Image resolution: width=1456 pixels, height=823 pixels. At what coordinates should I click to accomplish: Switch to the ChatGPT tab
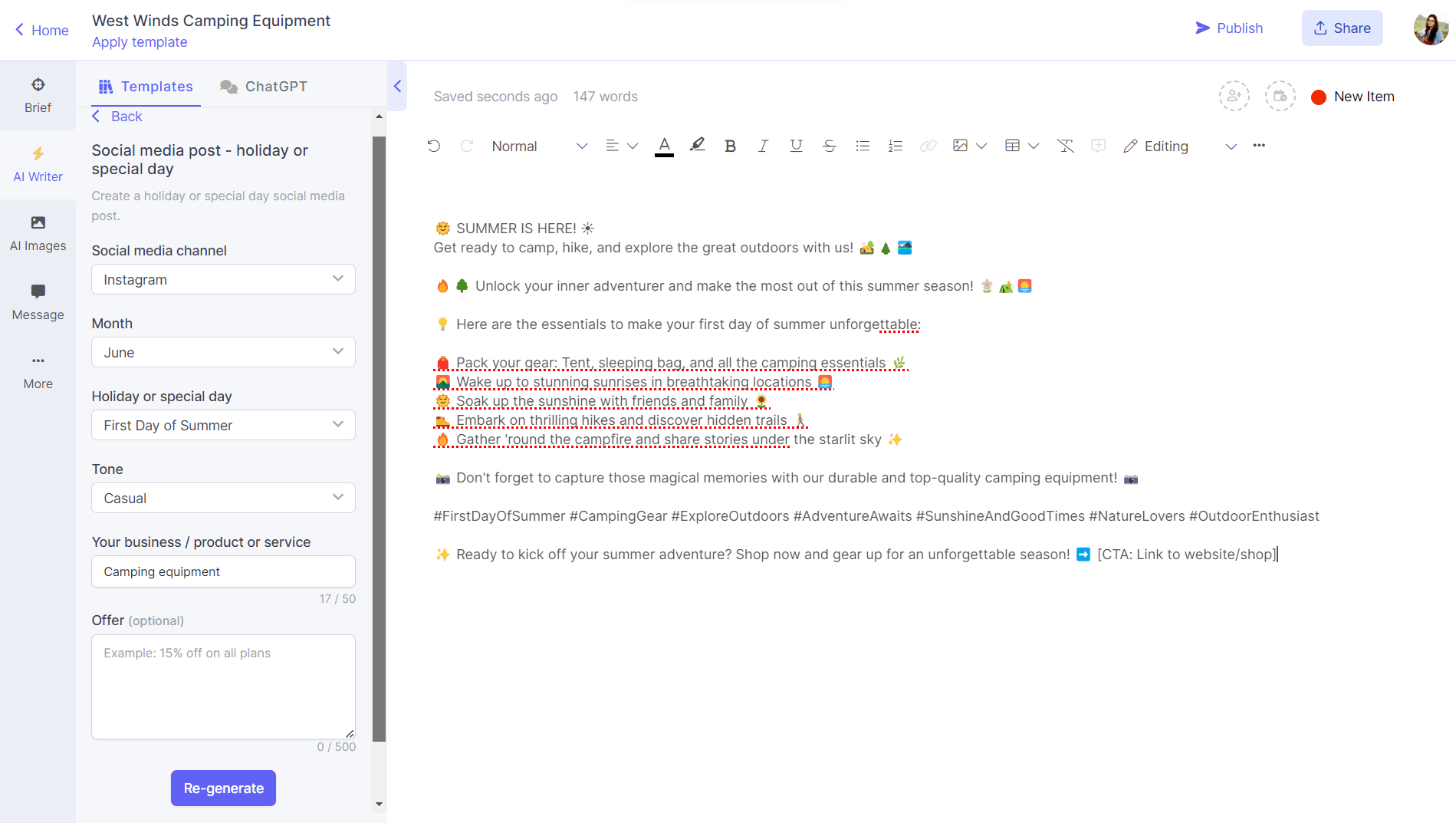(x=263, y=86)
